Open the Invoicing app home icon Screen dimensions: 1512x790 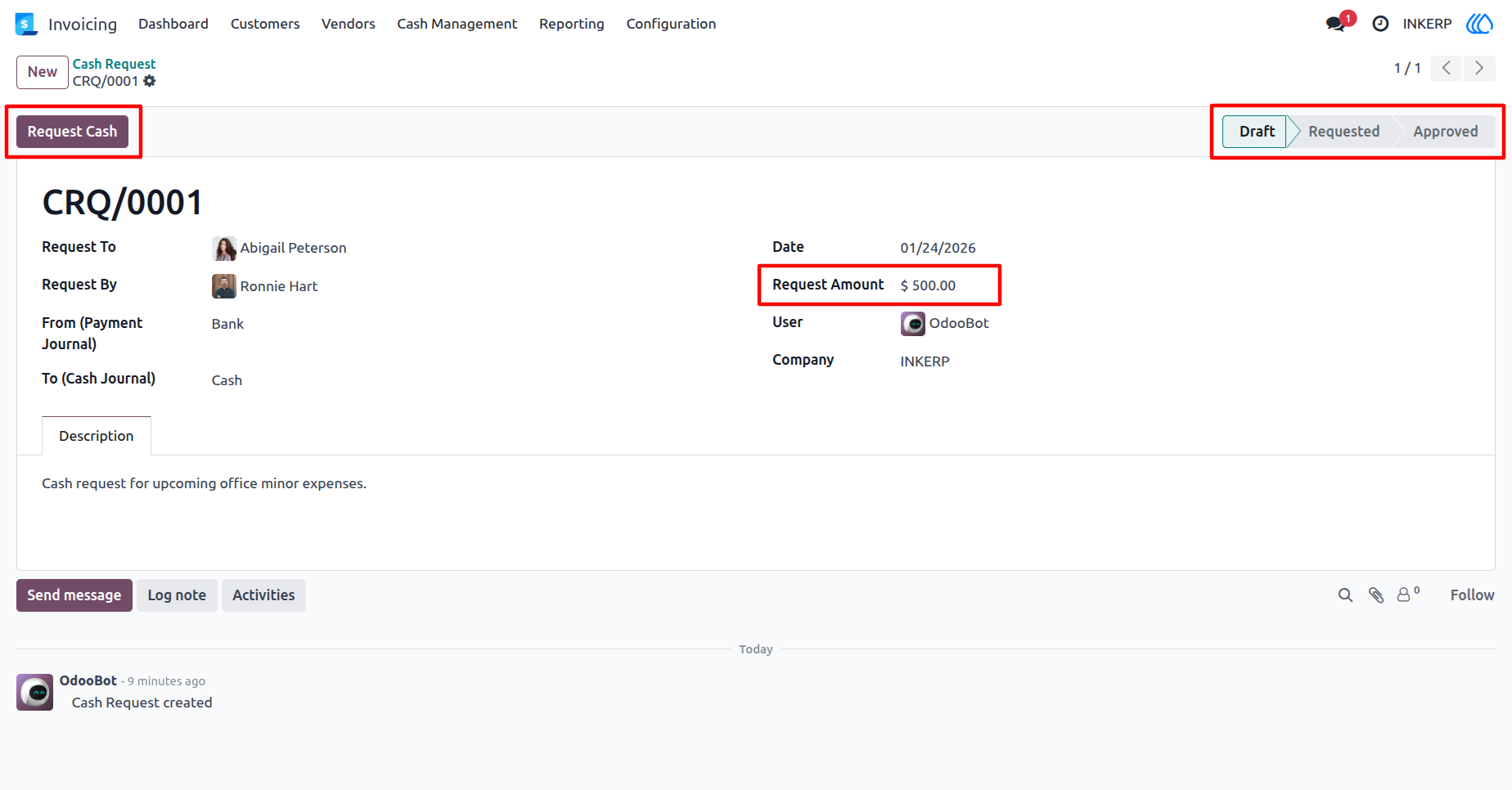26,25
